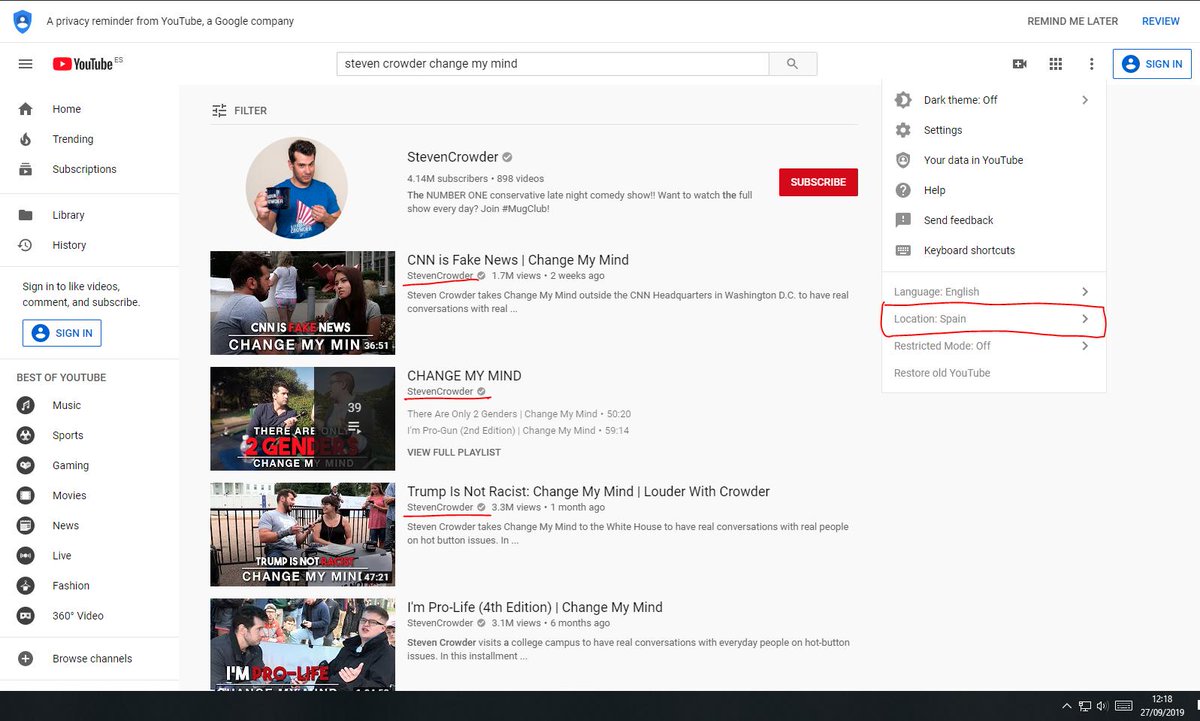Click the three-dot settings menu icon
Screen dimensions: 1200x721
1091,64
